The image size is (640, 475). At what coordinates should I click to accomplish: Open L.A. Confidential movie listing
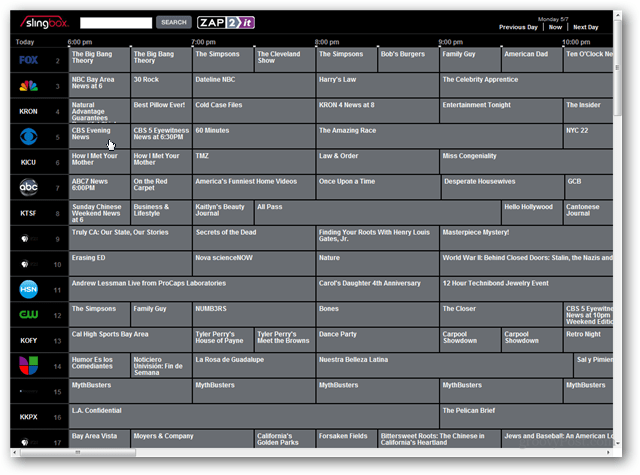click(254, 417)
